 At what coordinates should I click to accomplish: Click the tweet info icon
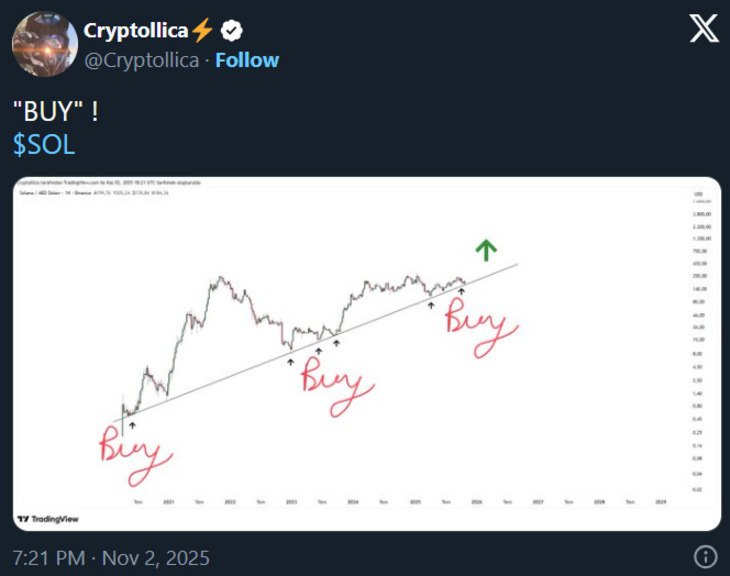coord(704,557)
